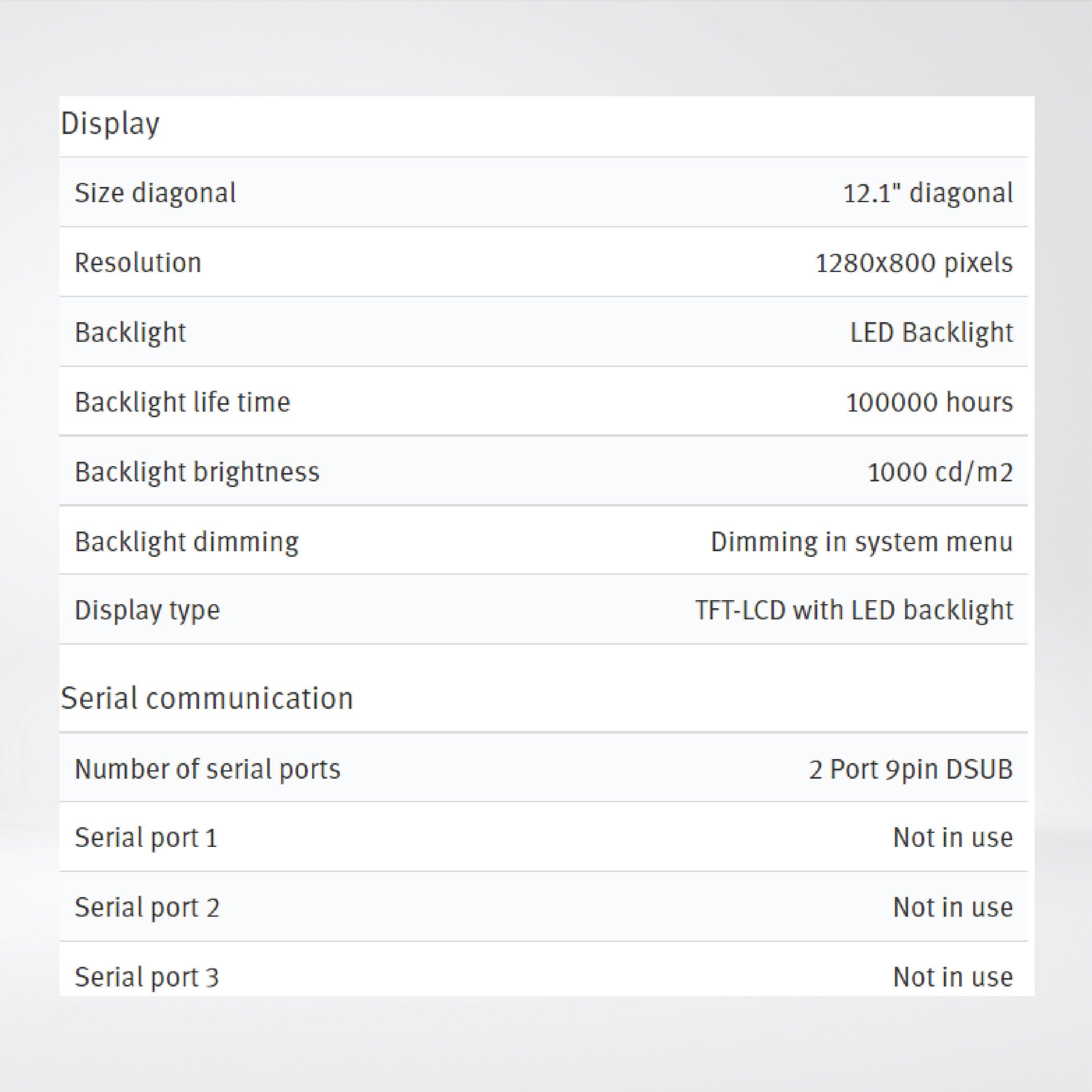Select the Backlight brightness label
This screenshot has height=1092, width=1092.
197,472
